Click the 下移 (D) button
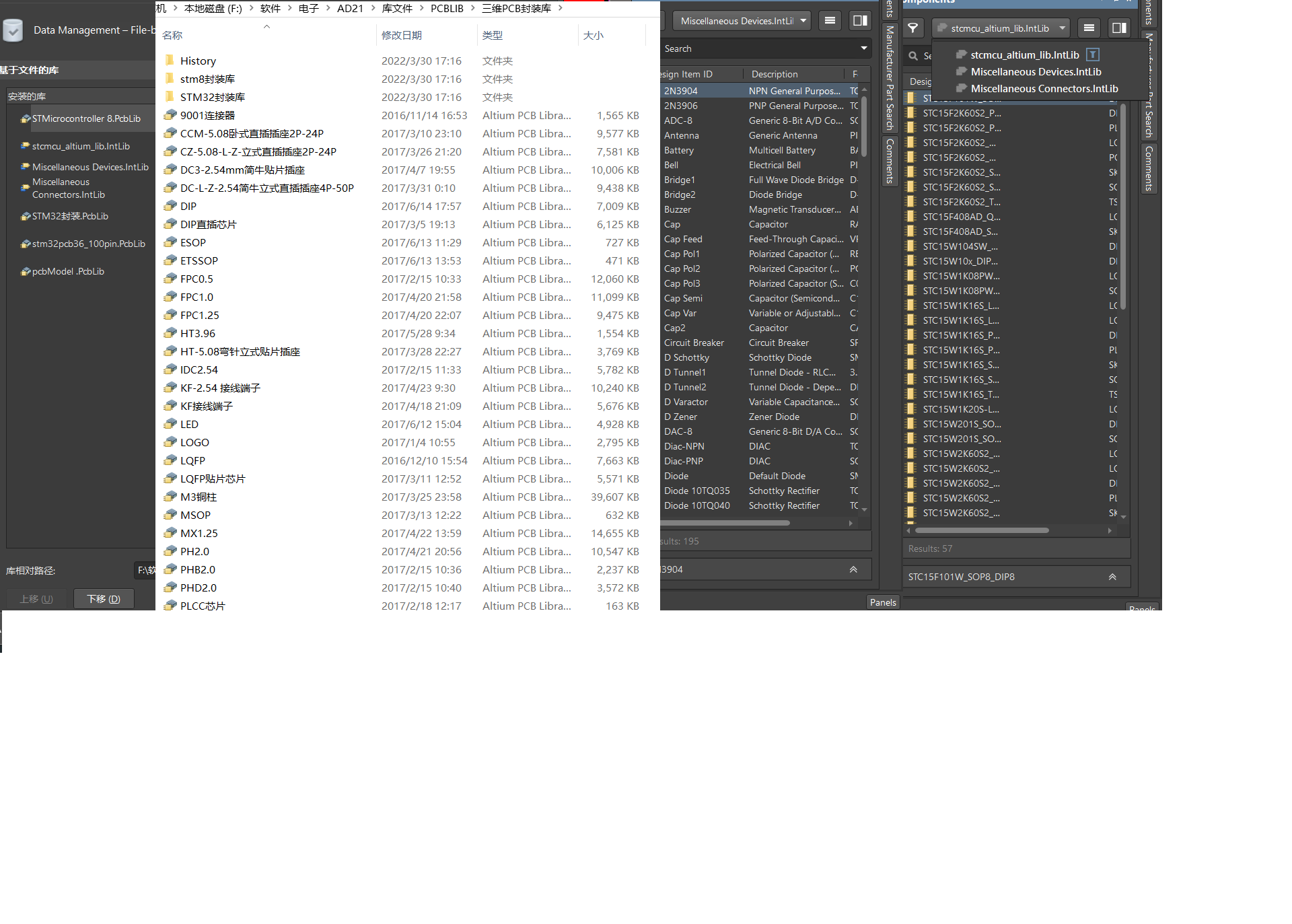 [x=104, y=598]
